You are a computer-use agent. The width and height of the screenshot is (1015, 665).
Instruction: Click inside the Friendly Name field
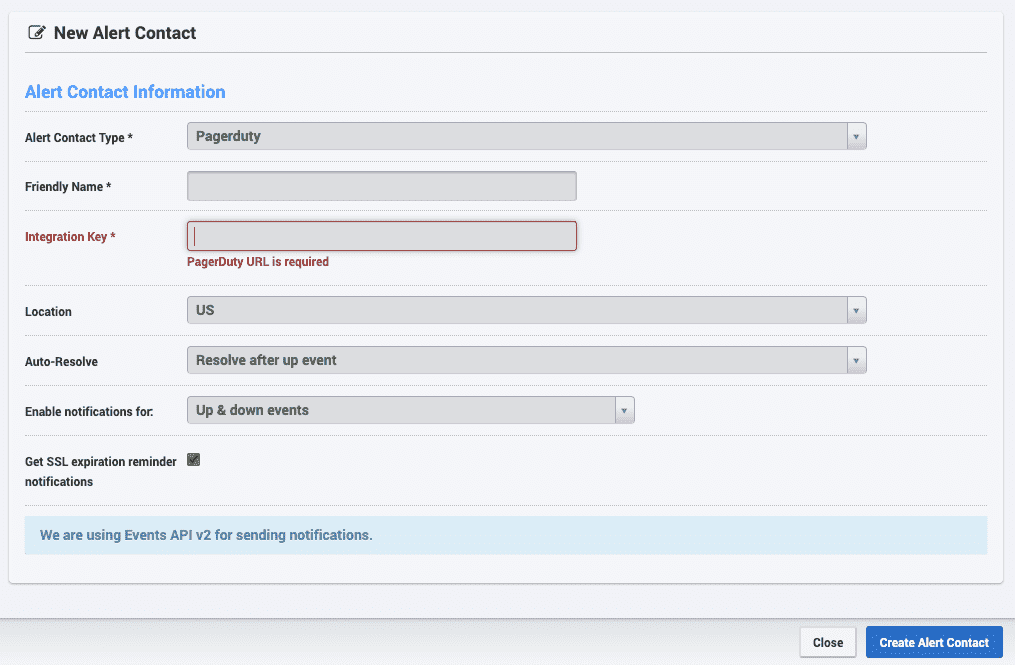(381, 185)
